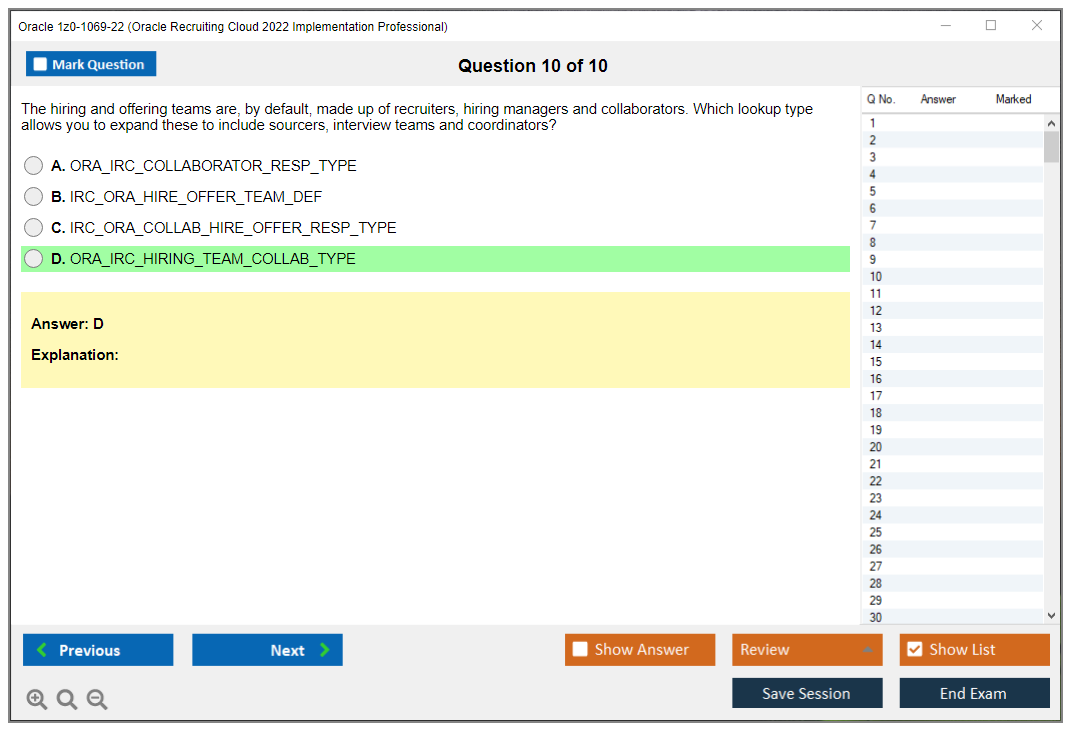The image size is (1075, 735).
Task: Select radio button for option A
Action: (x=33, y=165)
